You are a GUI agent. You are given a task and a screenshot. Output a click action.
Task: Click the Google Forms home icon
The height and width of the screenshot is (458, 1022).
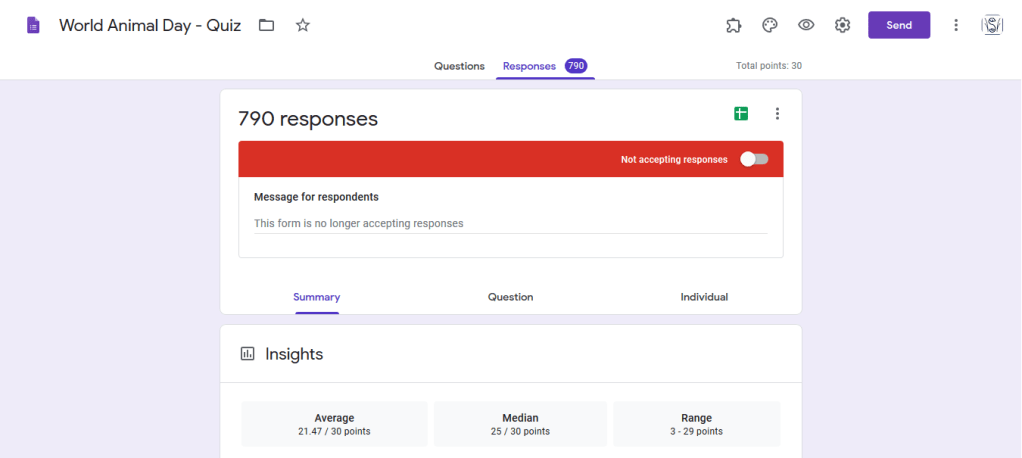pos(33,25)
